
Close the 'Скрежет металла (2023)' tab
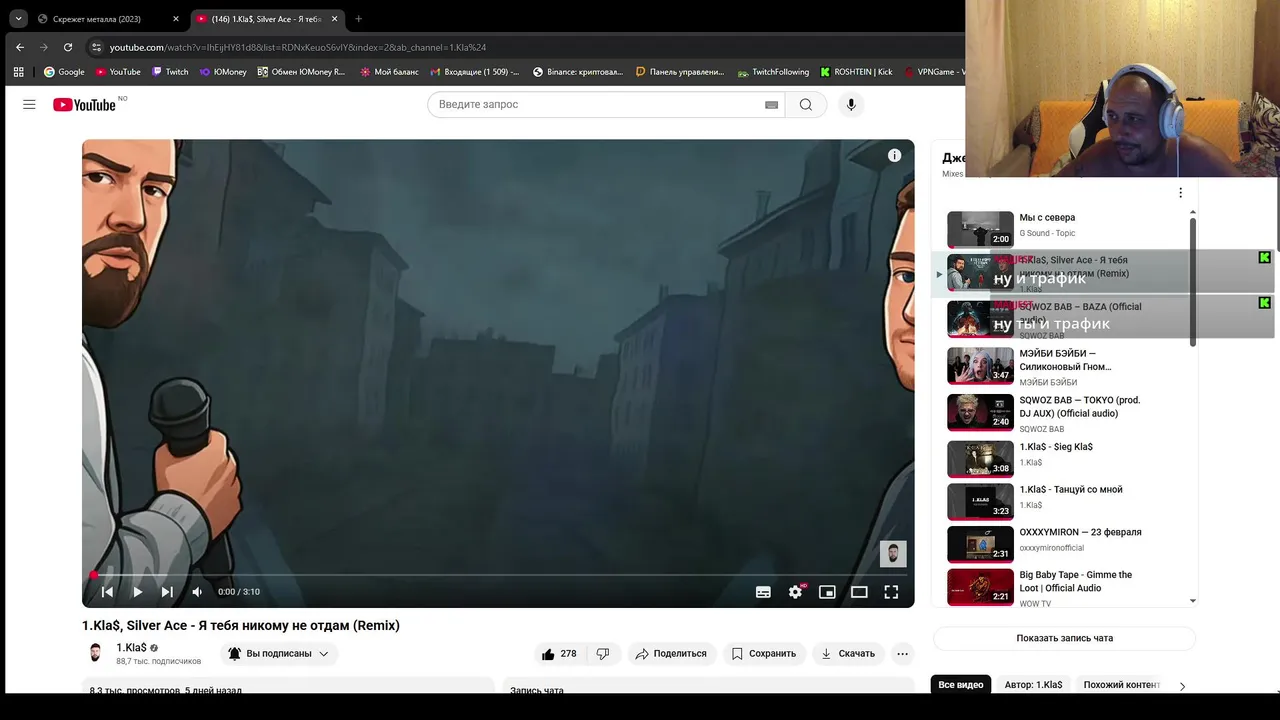point(176,19)
